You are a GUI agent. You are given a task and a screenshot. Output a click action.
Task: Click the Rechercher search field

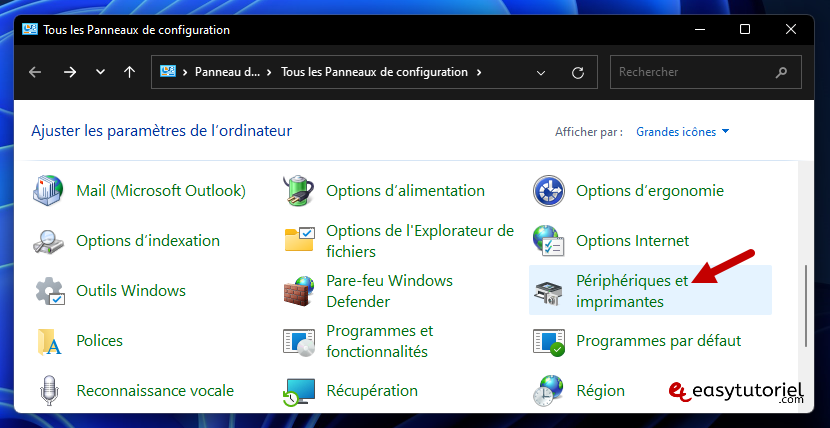(706, 72)
